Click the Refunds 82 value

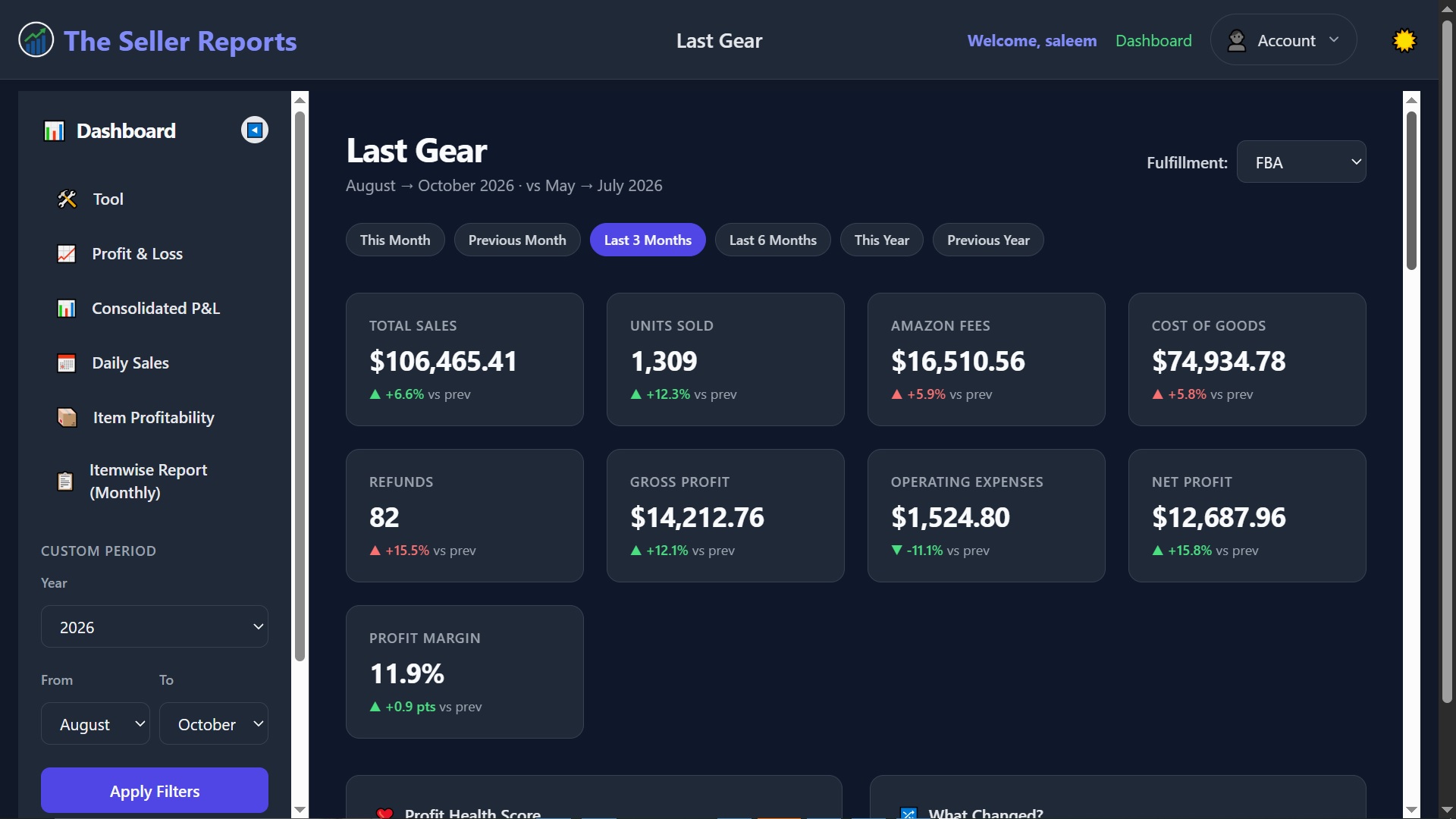(x=384, y=517)
